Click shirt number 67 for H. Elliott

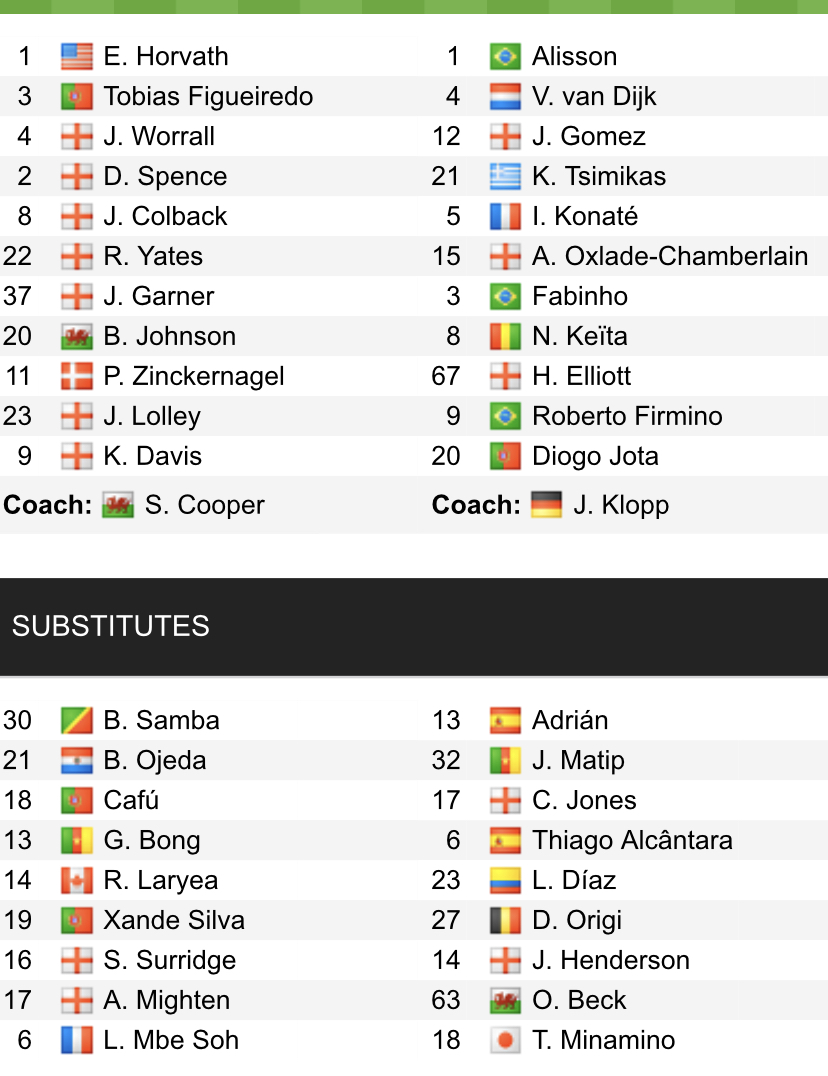[x=446, y=376]
